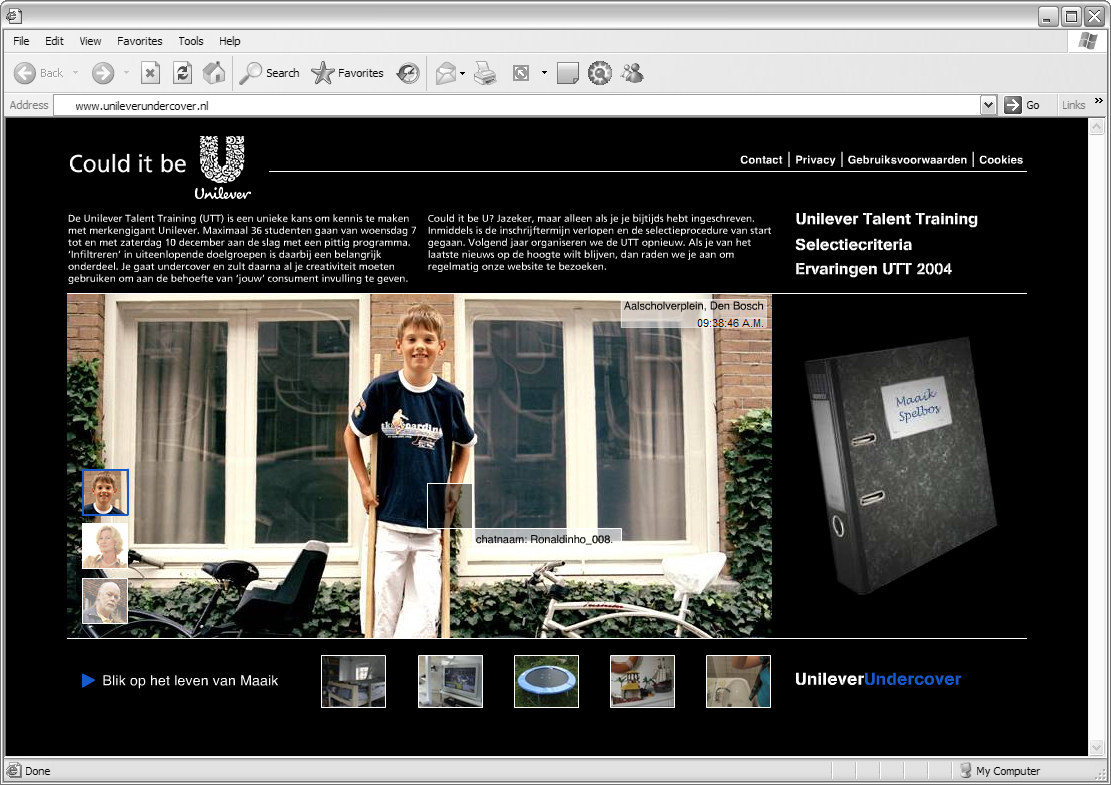Expand the address bar dropdown
This screenshot has width=1111, height=785.
point(988,105)
